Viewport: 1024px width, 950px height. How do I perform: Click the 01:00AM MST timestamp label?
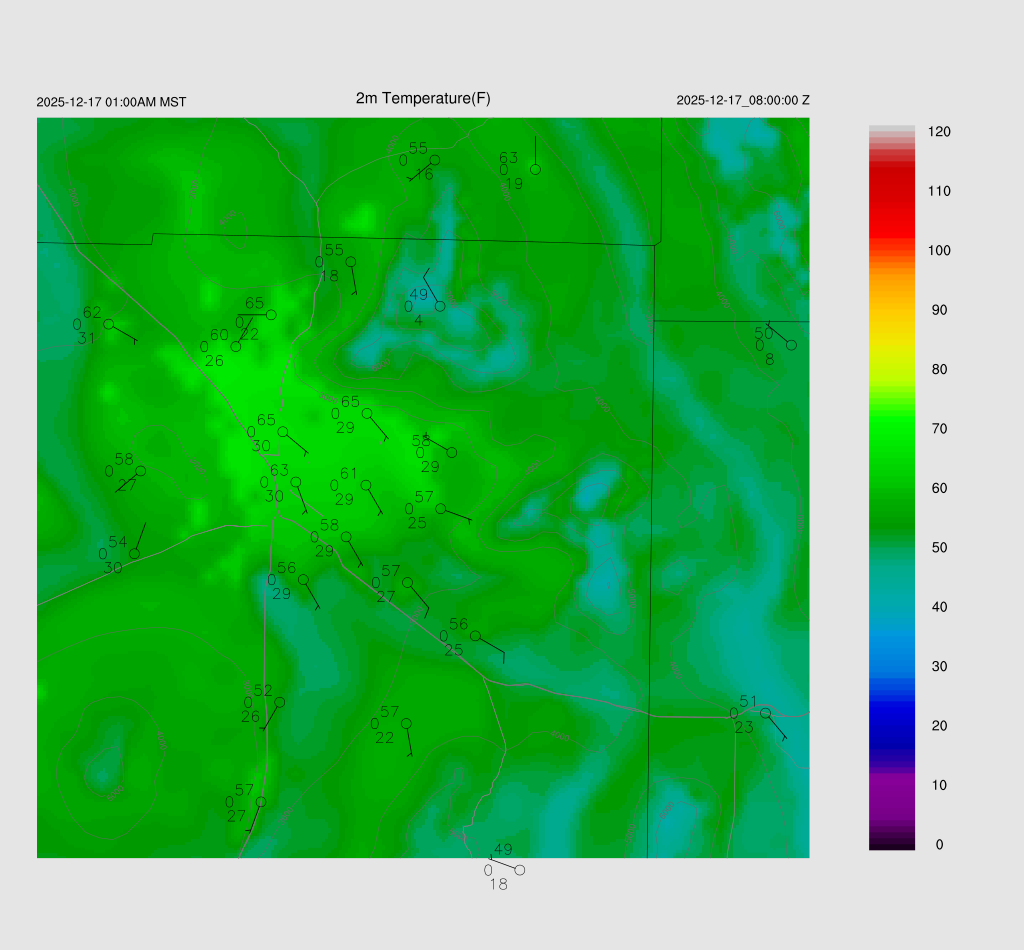point(111,102)
